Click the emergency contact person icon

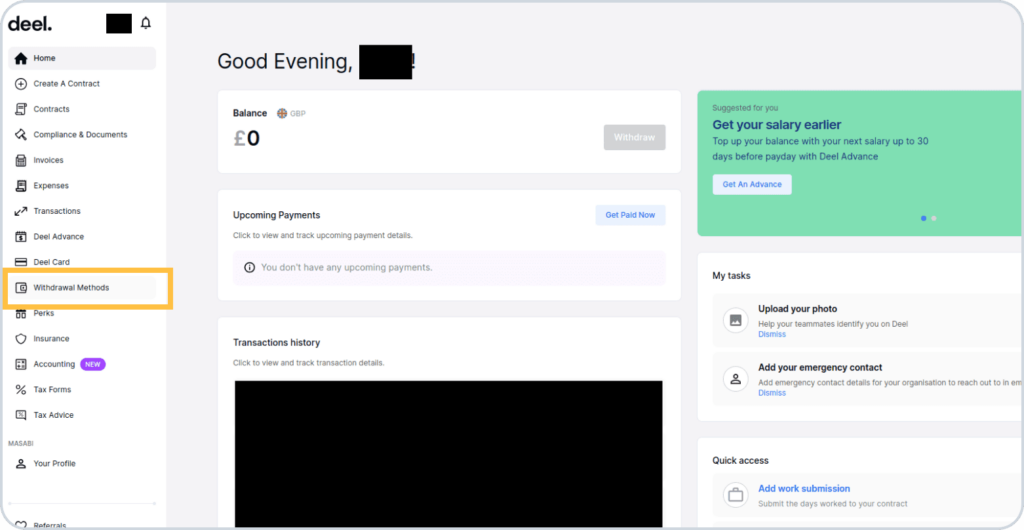(x=735, y=379)
